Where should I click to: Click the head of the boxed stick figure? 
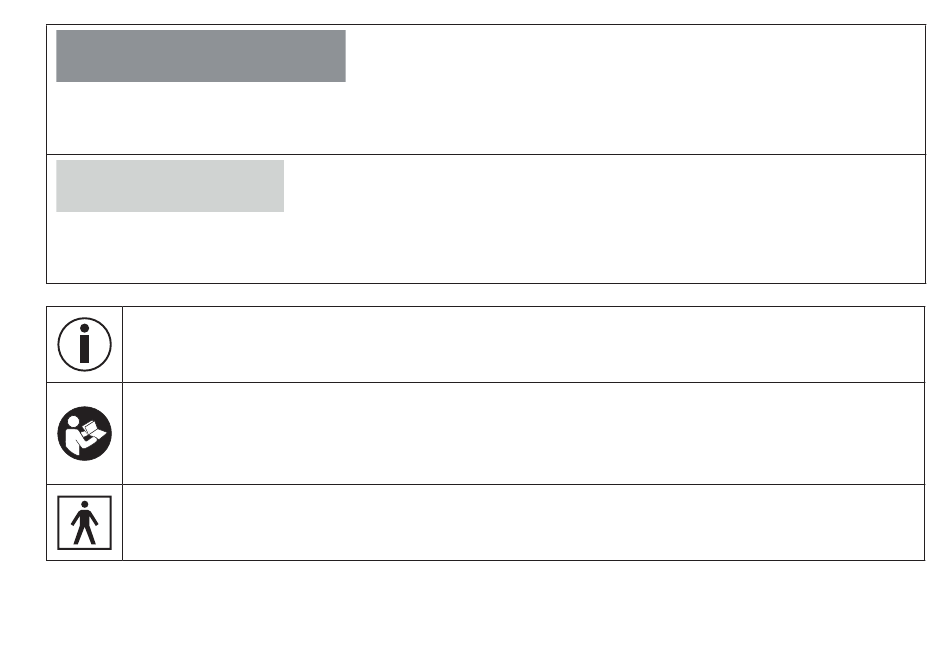click(84, 504)
